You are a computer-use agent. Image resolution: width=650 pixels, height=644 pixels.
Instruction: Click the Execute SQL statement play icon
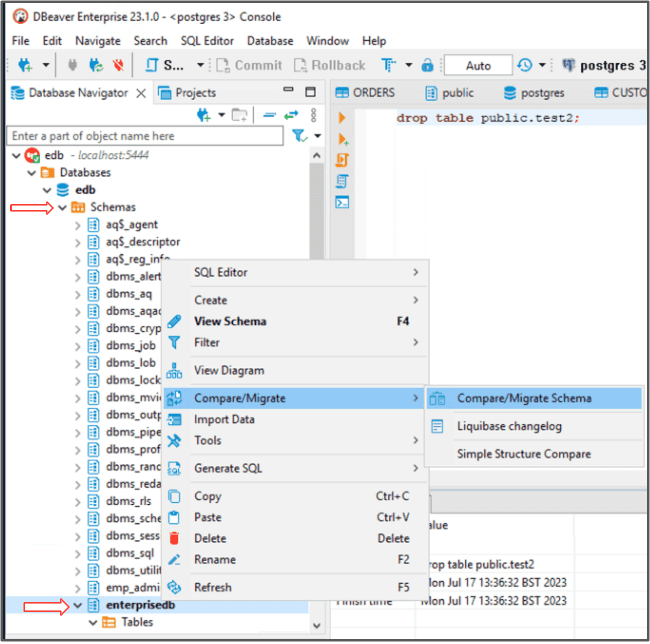[343, 118]
